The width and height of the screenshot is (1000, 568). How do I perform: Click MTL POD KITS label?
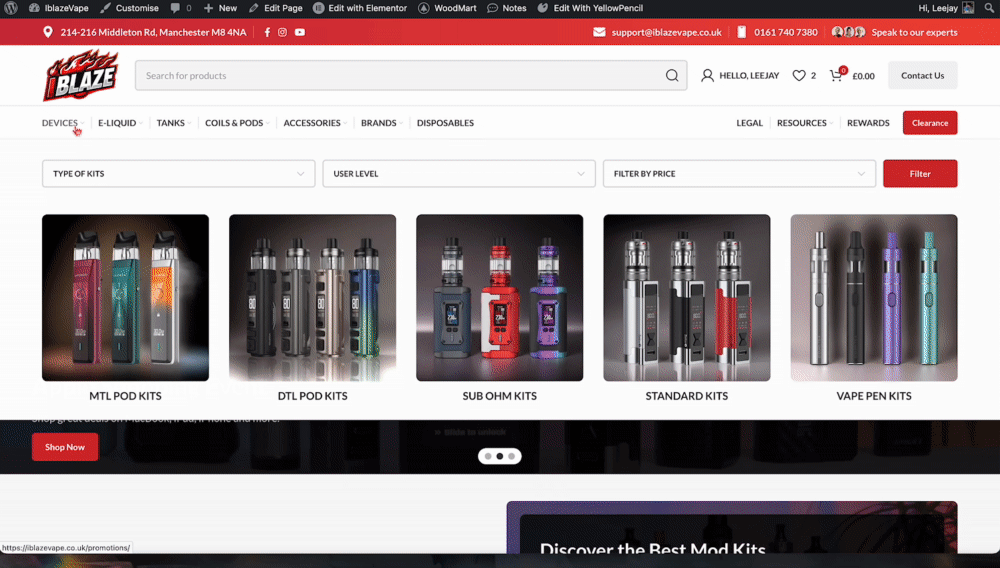[x=125, y=396]
